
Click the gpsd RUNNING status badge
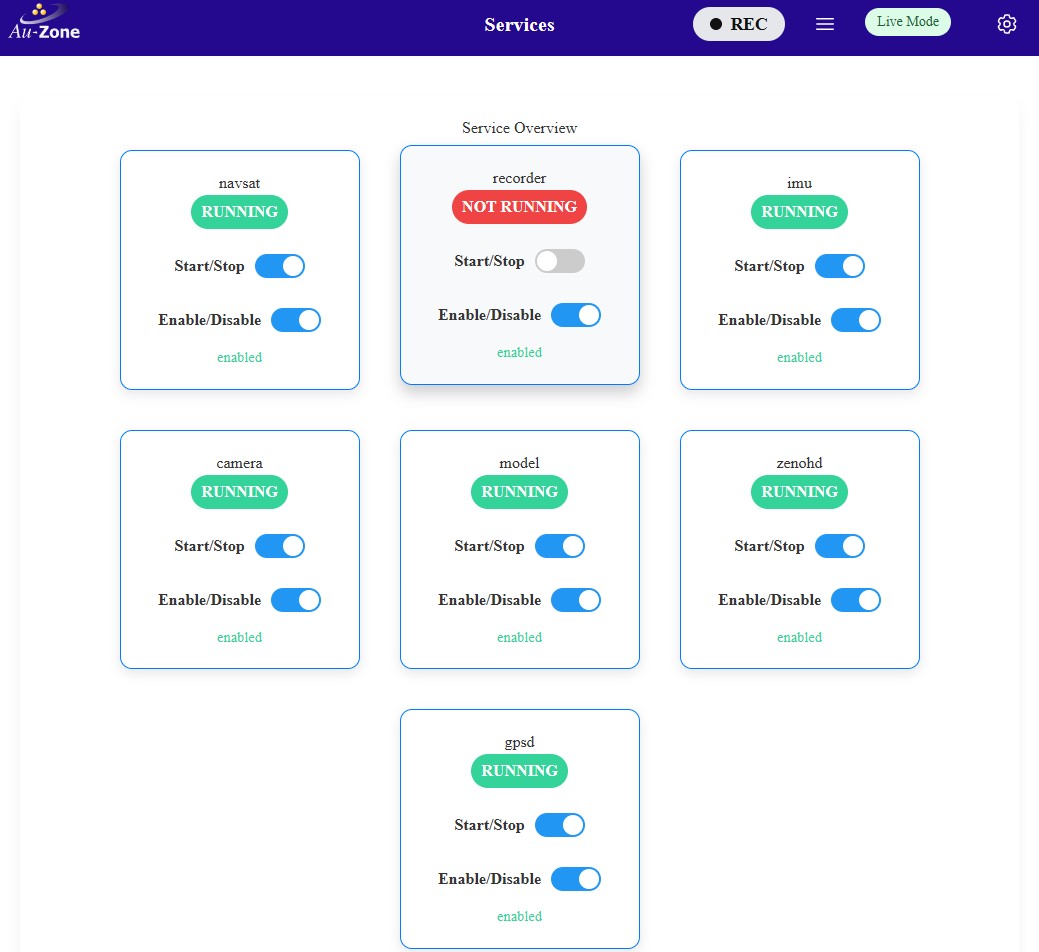pos(520,771)
